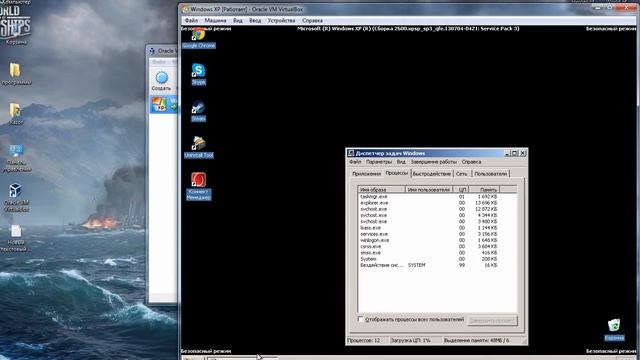Select svchost.exe using 4 344 КБ
Image resolution: width=640 pixels, height=360 pixels.
tap(437, 215)
